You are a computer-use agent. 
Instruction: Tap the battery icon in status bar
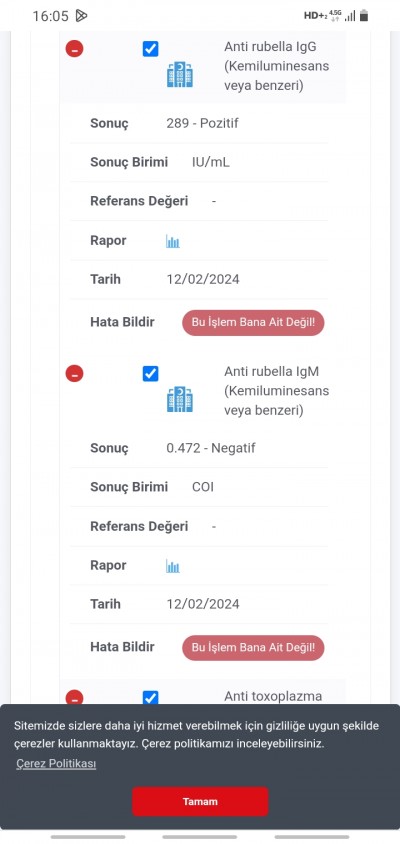tap(364, 16)
